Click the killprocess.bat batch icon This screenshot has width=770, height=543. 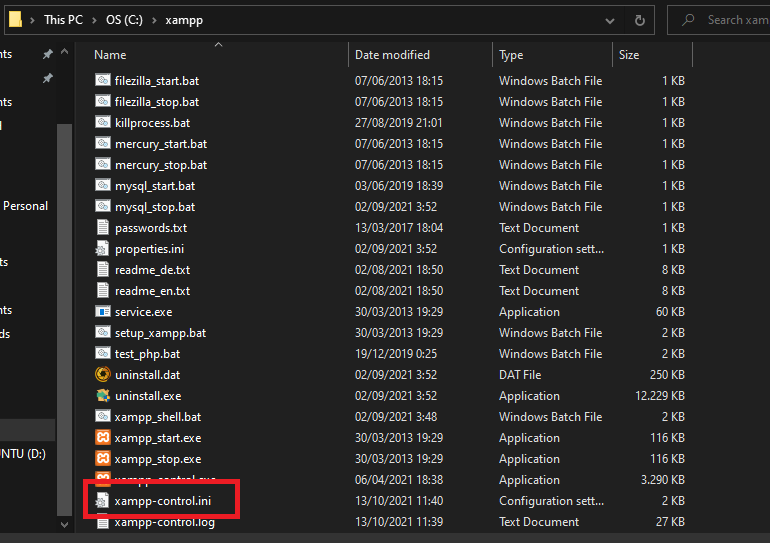pos(102,123)
